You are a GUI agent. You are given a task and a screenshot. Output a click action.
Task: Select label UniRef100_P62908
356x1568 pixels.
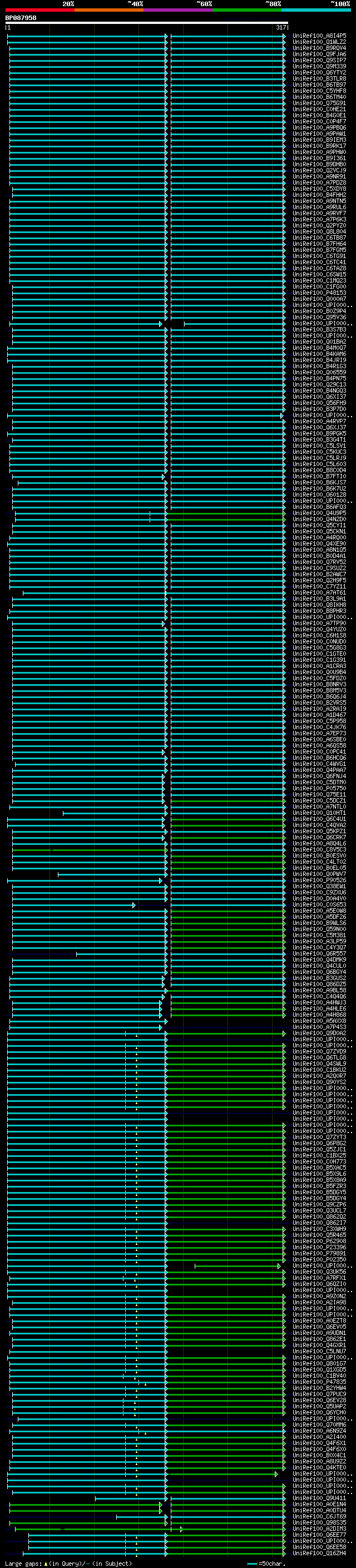coord(319,1241)
